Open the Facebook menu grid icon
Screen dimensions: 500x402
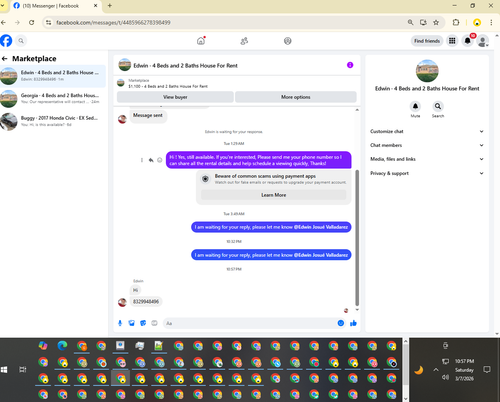pyautogui.click(x=452, y=41)
